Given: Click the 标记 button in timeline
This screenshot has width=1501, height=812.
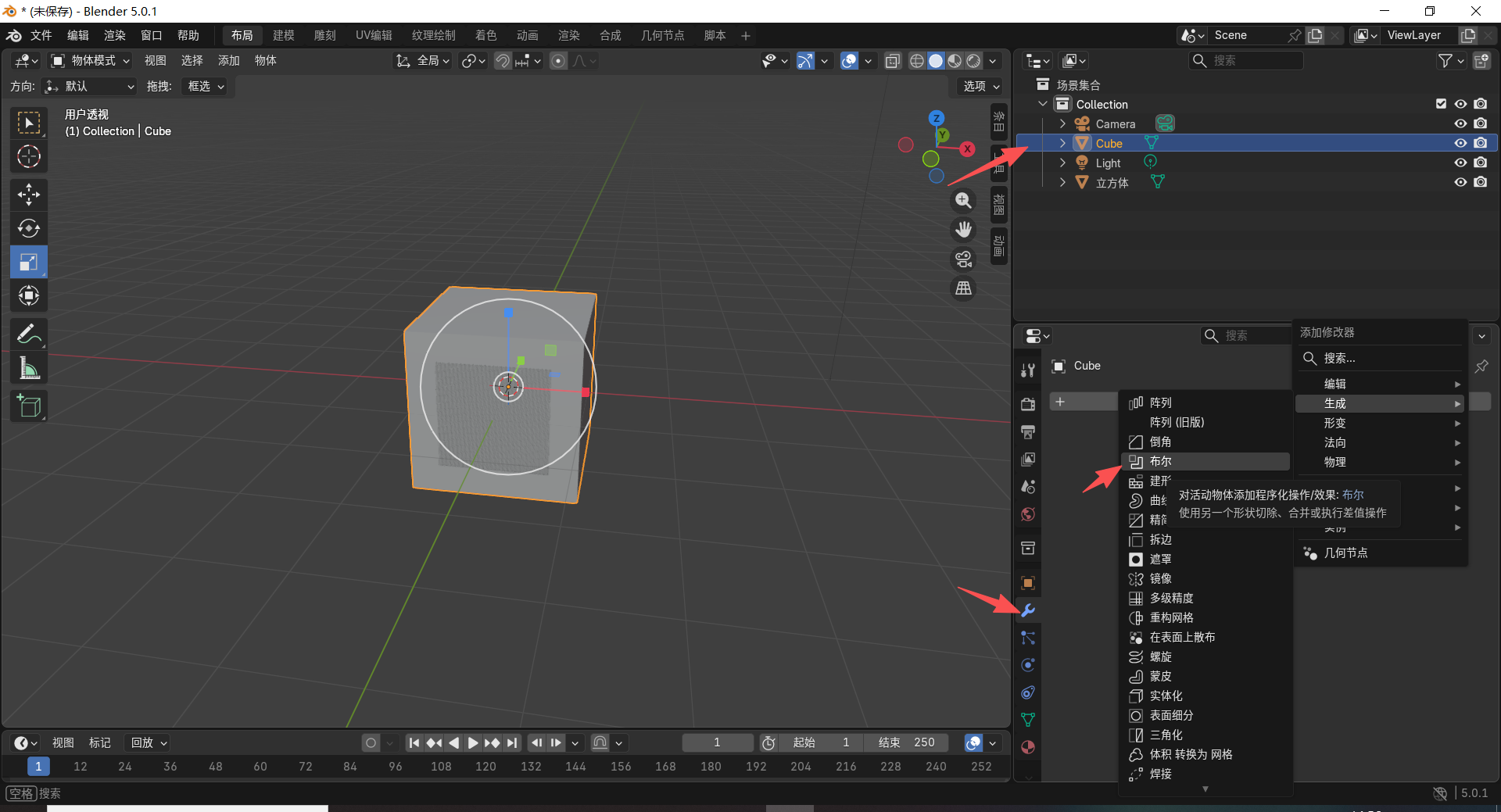Looking at the screenshot, I should click(x=99, y=743).
